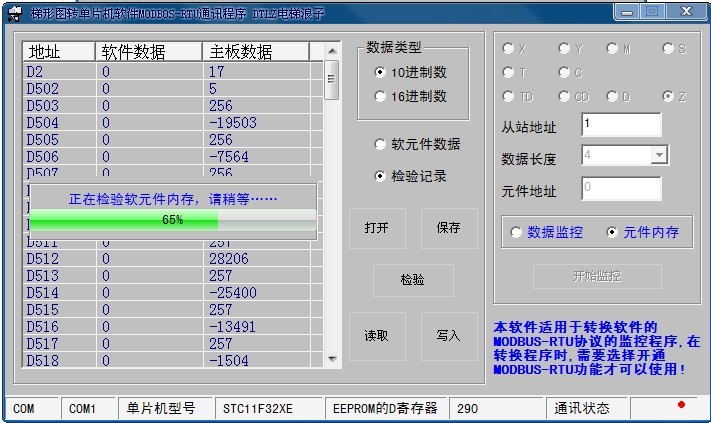Select the 16进制数 radio button
This screenshot has height=423, width=711.
(380, 97)
